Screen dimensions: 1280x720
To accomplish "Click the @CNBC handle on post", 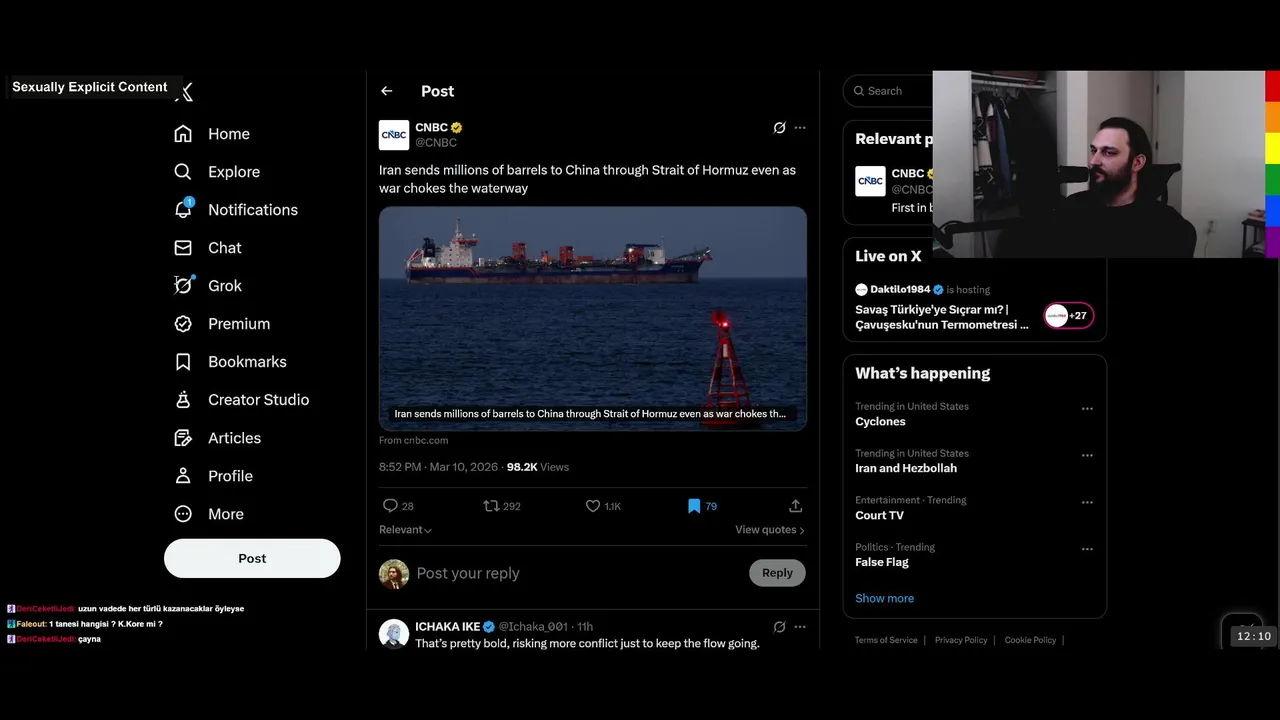I will pyautogui.click(x=436, y=143).
